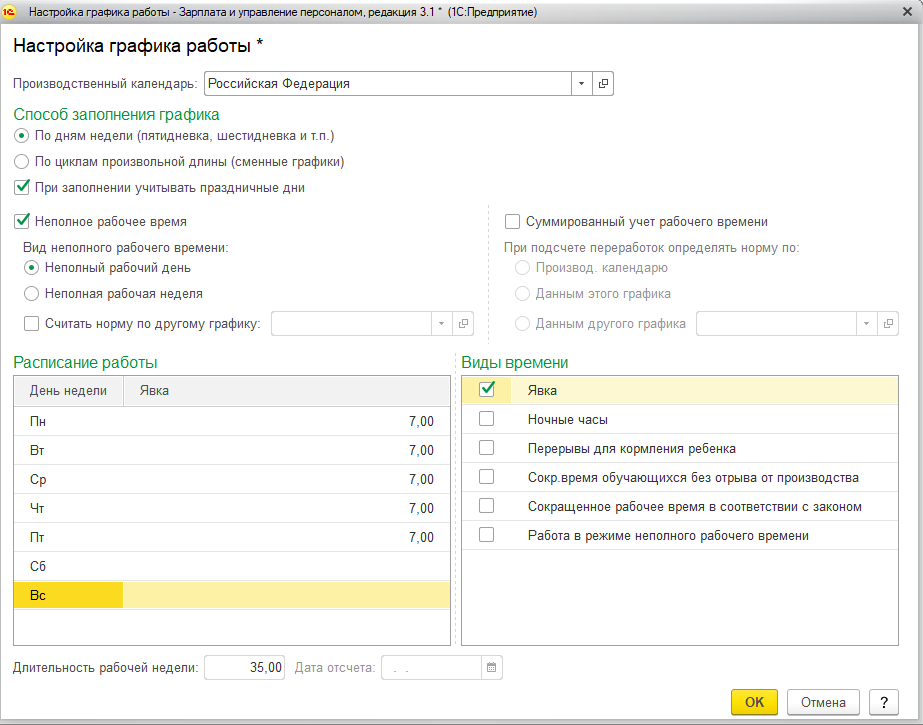Click the Отмена button
This screenshot has height=725, width=923.
coord(823,702)
